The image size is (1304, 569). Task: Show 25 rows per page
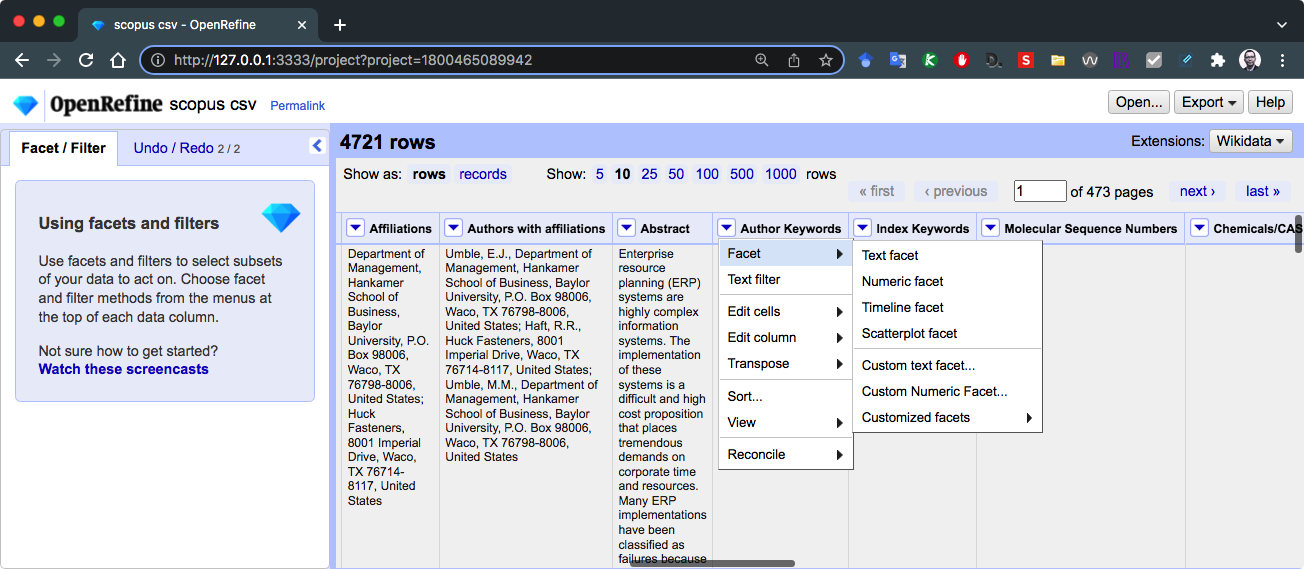649,174
